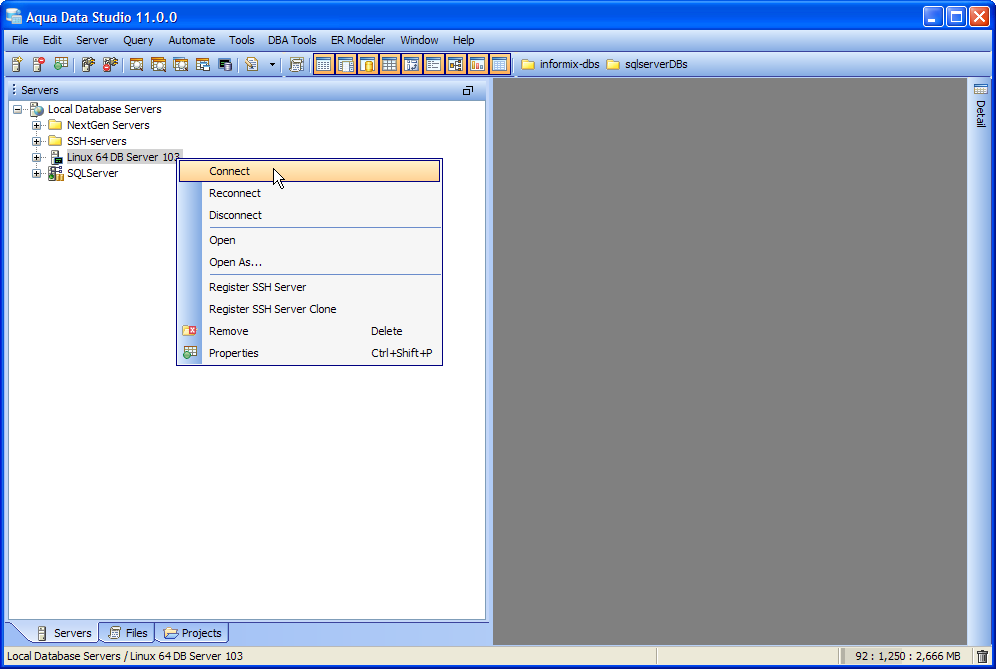This screenshot has width=996, height=669.
Task: Click the second query window magnifier icon
Action: pyautogui.click(x=159, y=64)
